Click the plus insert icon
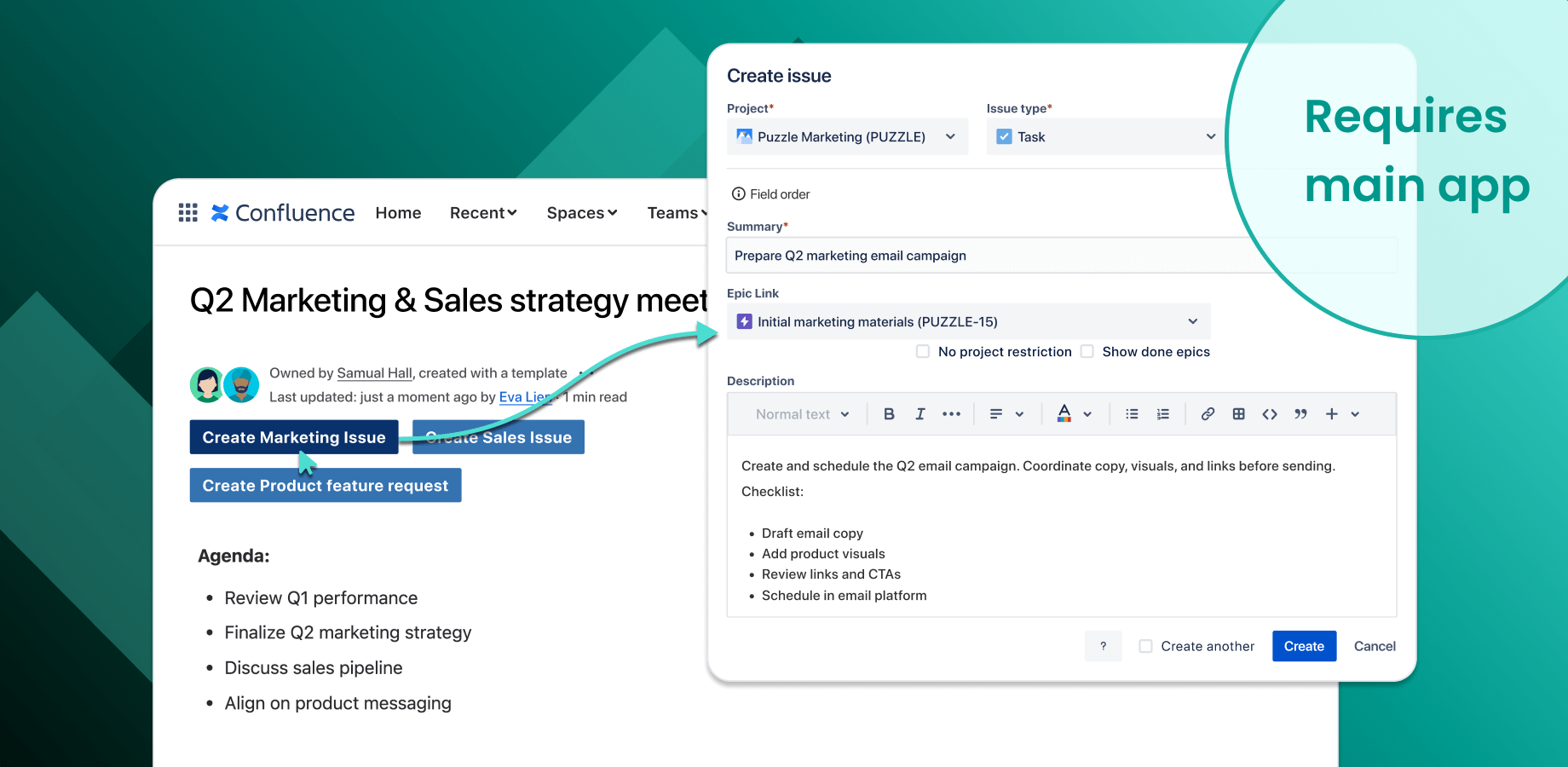The height and width of the screenshot is (767, 1568). click(x=1331, y=414)
